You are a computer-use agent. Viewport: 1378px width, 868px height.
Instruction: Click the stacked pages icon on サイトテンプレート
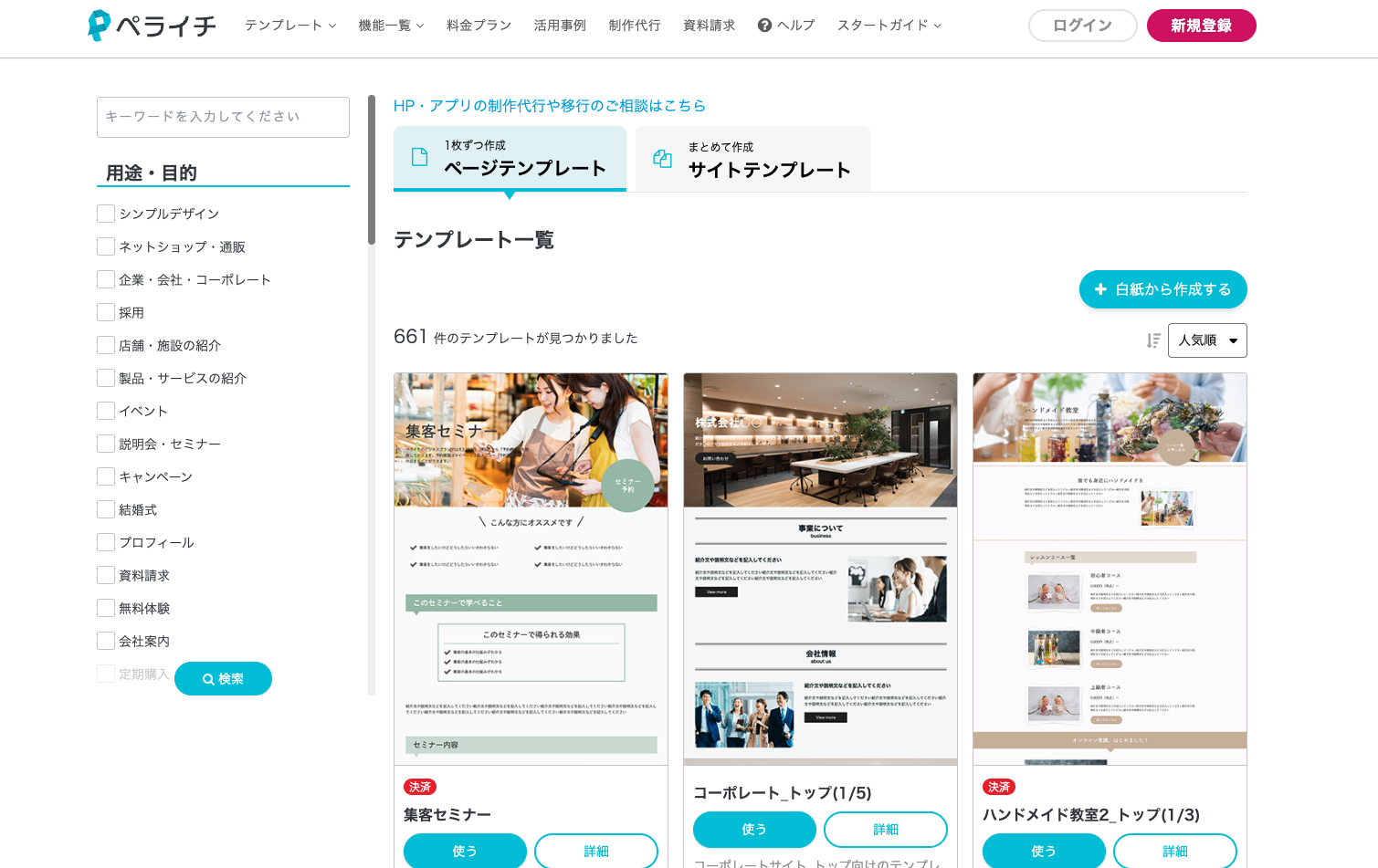662,159
